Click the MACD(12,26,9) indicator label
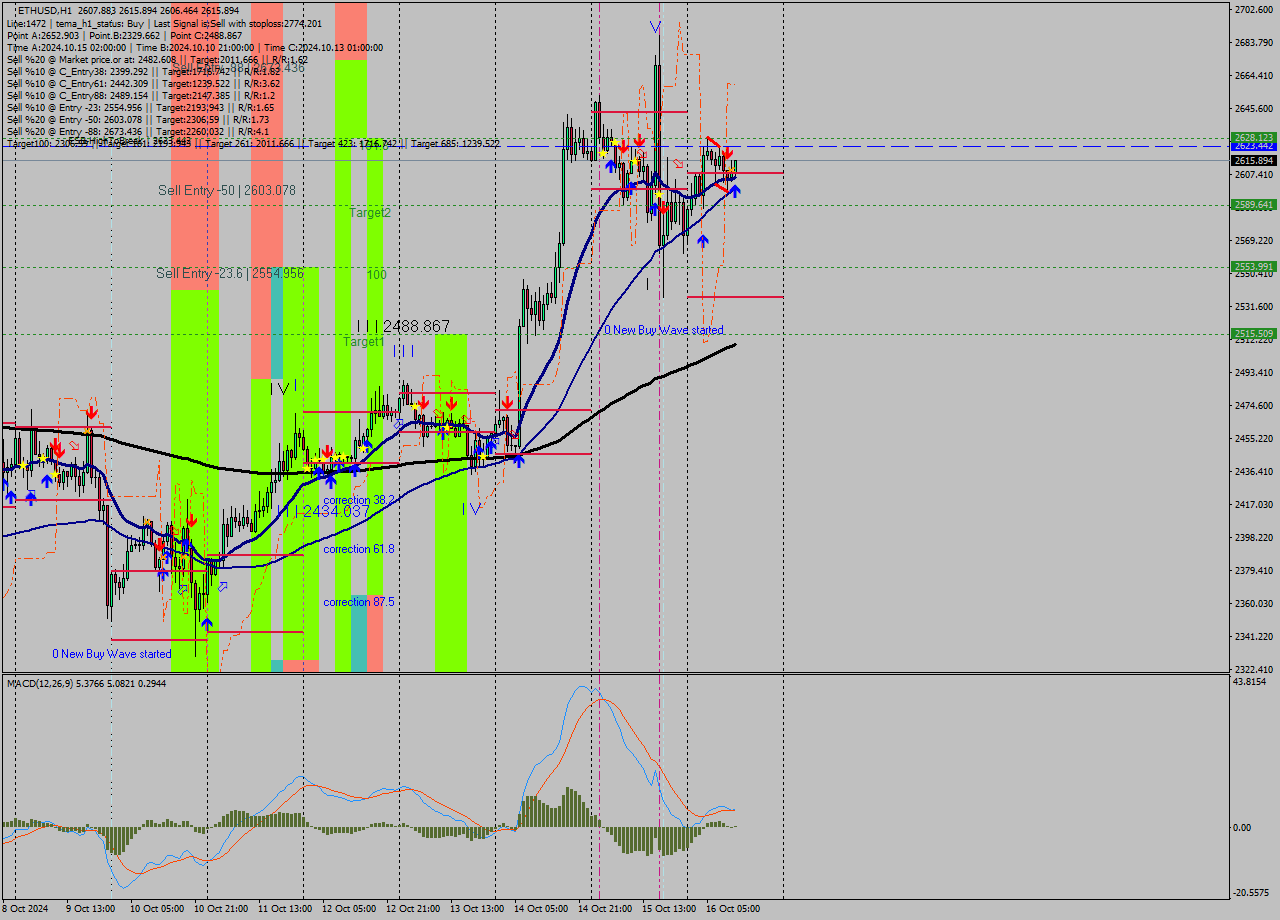This screenshot has height=920, width=1280. click(87, 683)
